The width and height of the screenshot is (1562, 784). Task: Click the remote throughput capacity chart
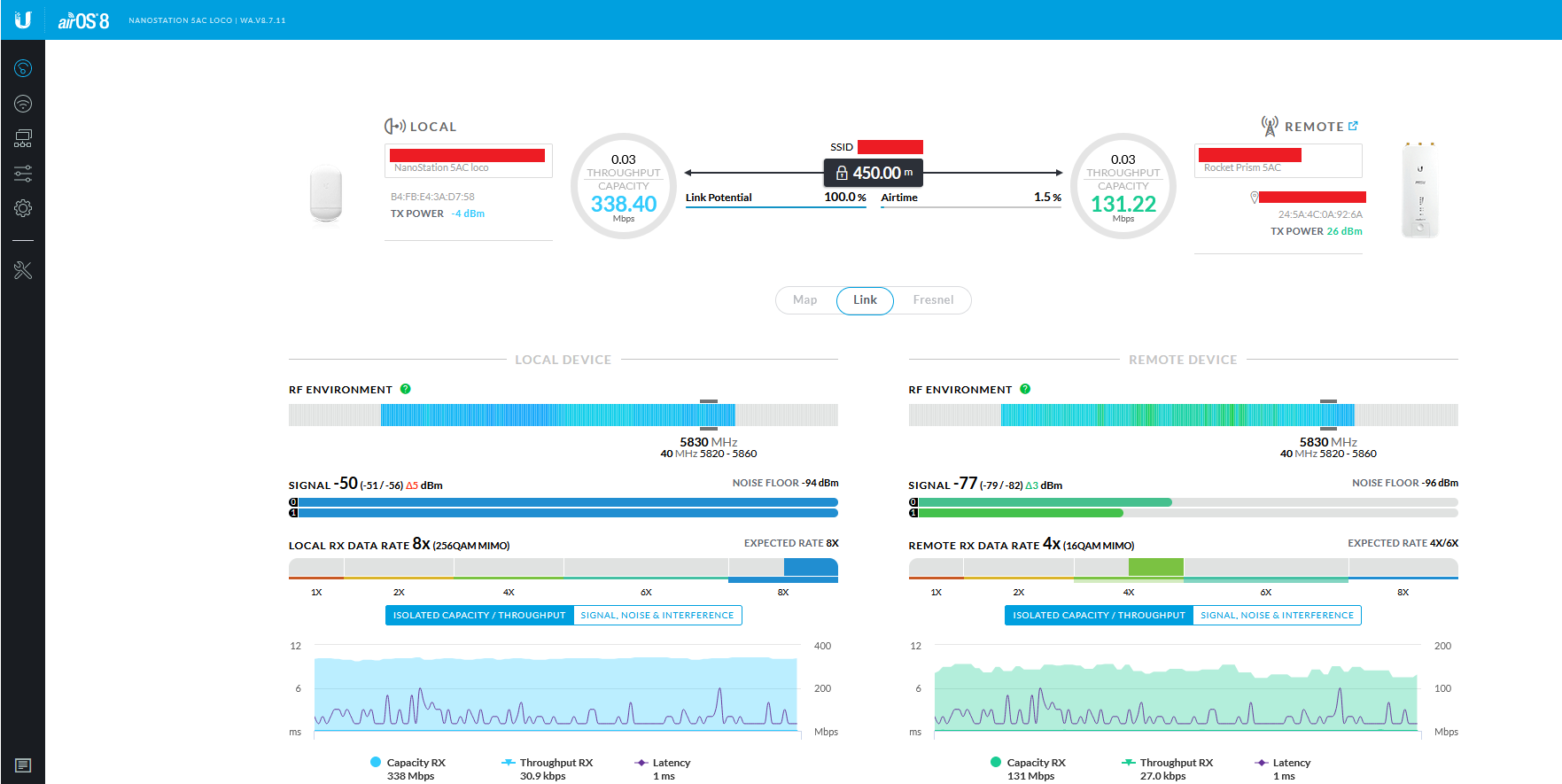click(1176, 688)
